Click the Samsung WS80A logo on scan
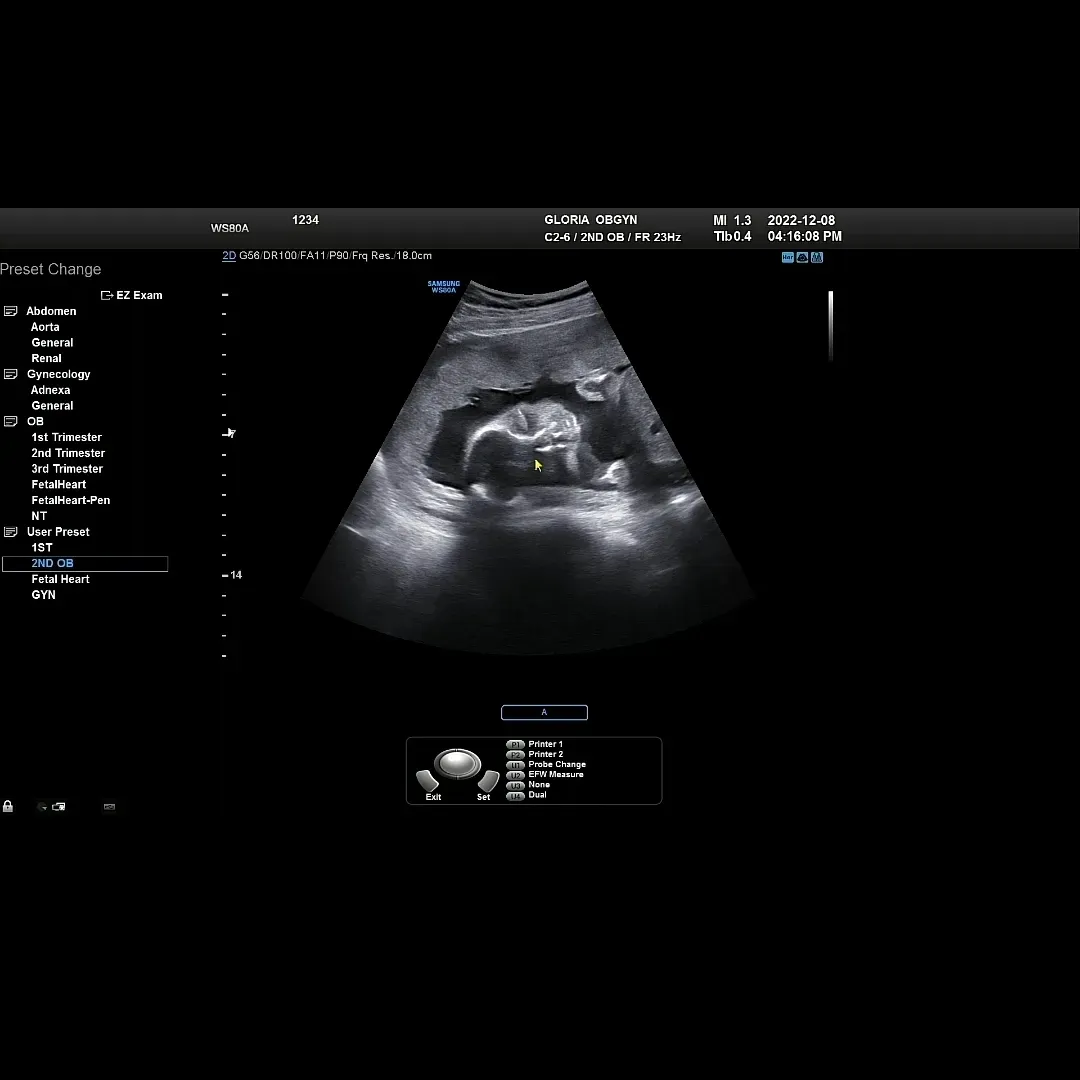Image resolution: width=1080 pixels, height=1080 pixels. [x=444, y=287]
